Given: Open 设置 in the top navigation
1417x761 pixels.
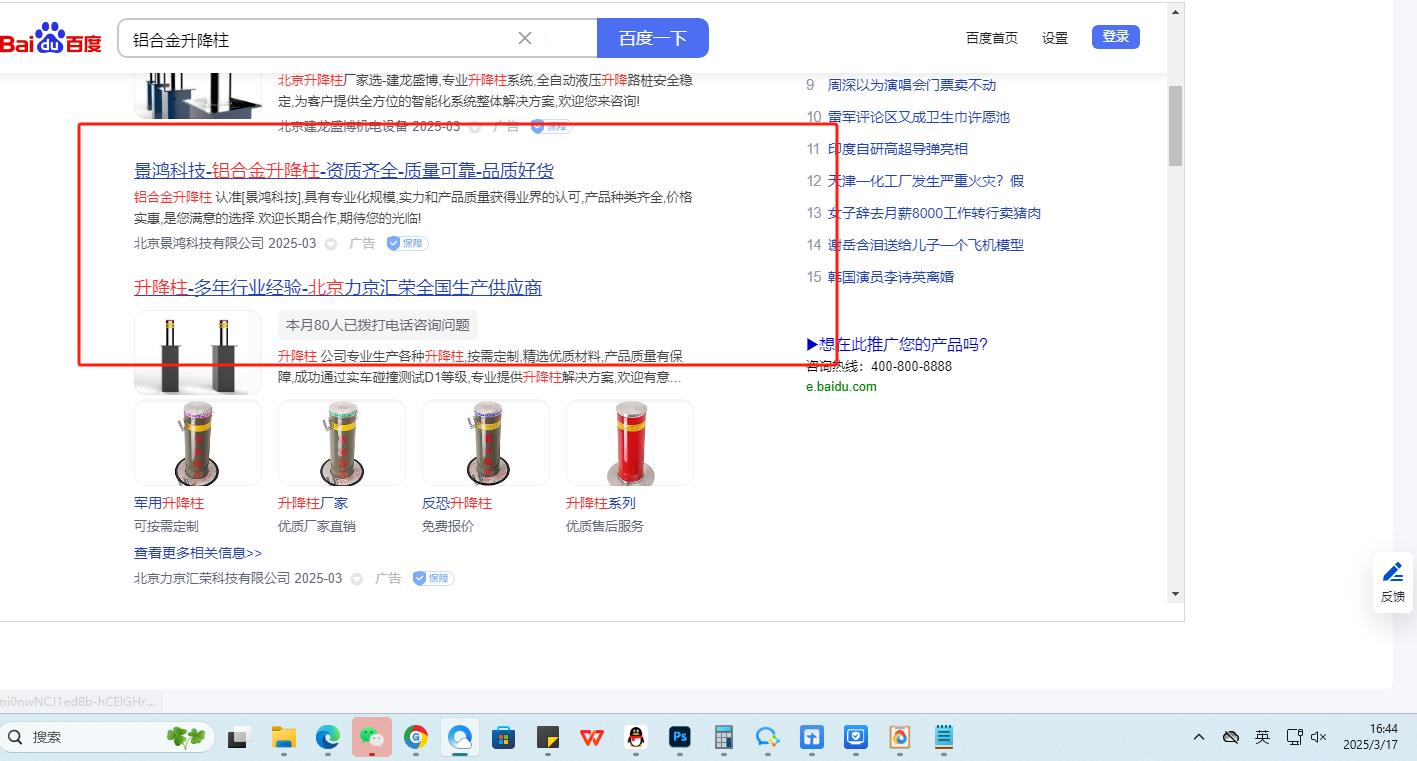Looking at the screenshot, I should click(x=1054, y=38).
